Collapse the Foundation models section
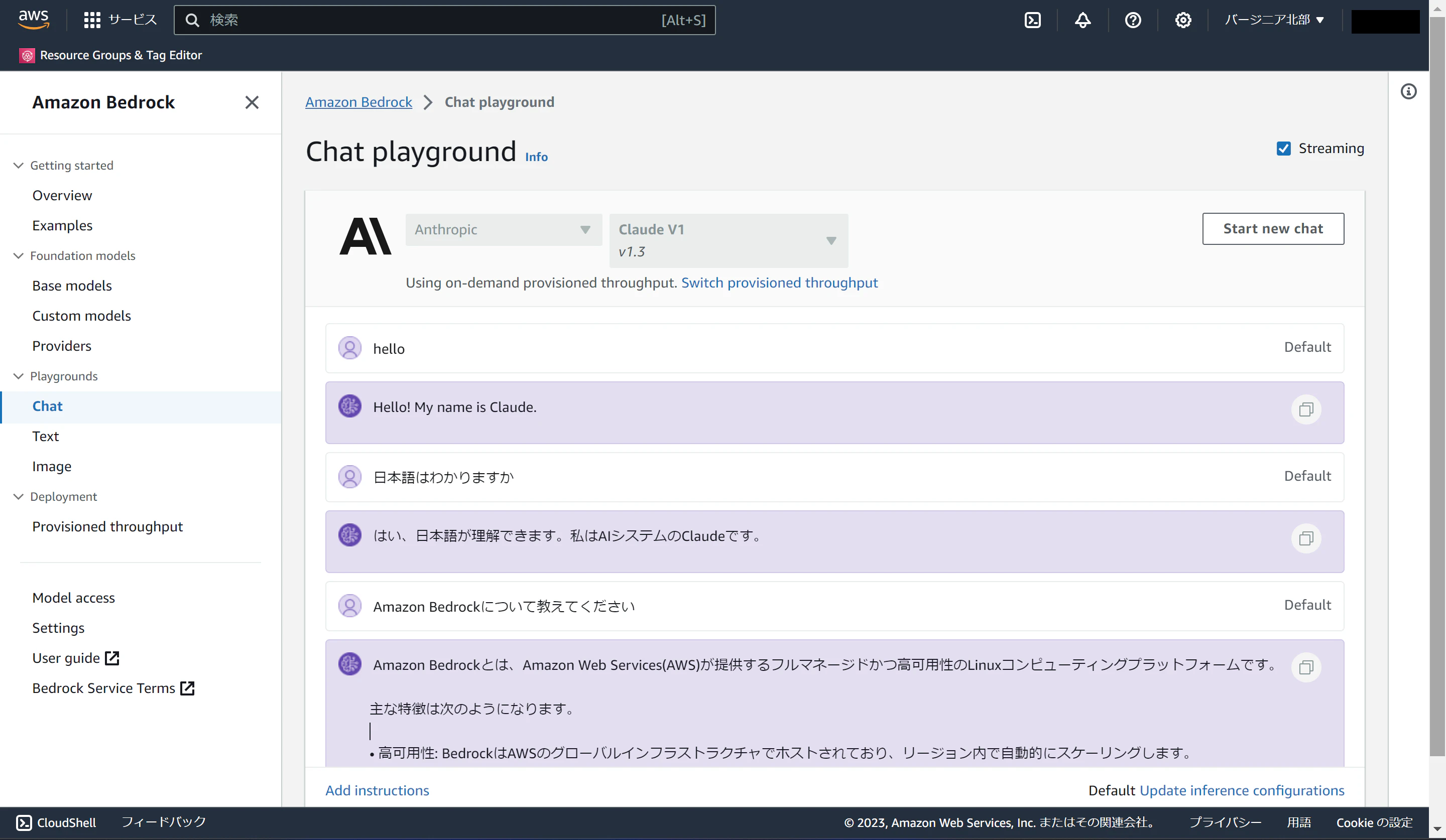This screenshot has height=840, width=1446. pos(19,256)
